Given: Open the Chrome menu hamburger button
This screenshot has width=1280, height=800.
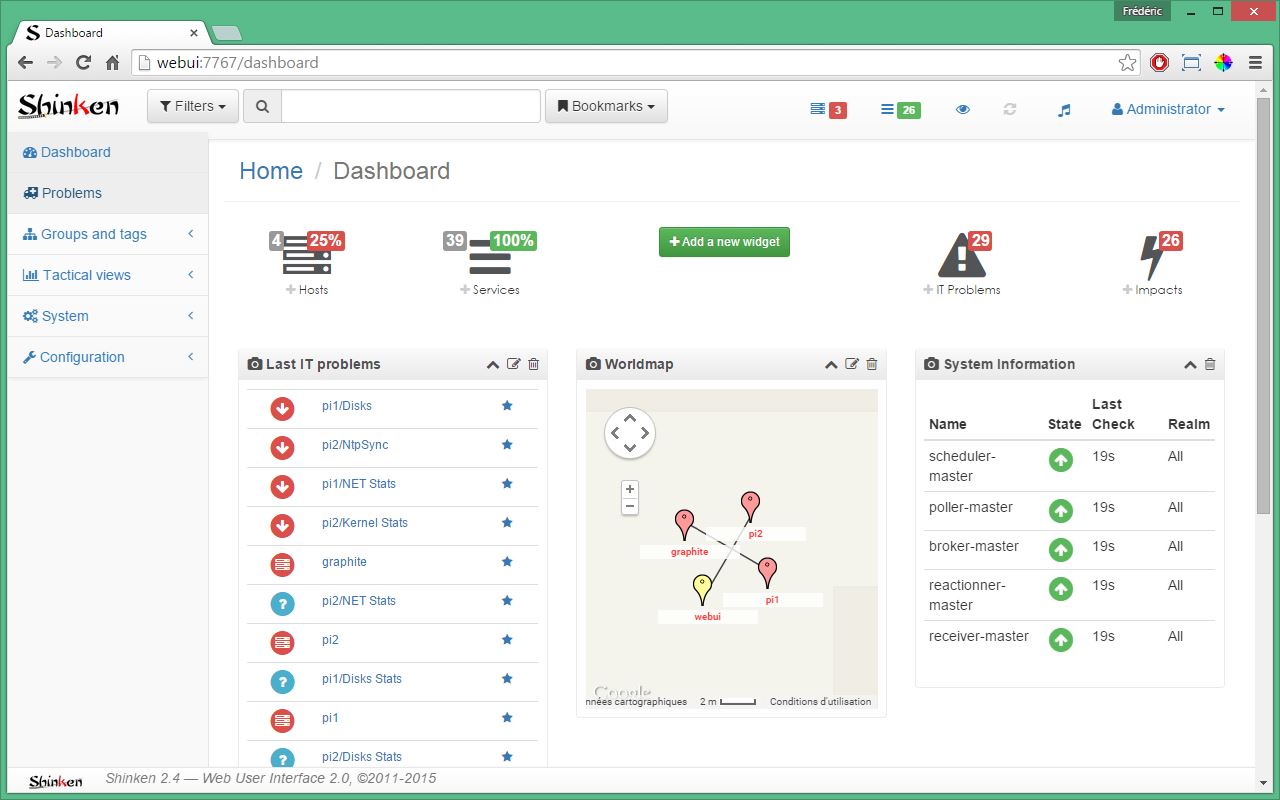Looking at the screenshot, I should tap(1255, 62).
